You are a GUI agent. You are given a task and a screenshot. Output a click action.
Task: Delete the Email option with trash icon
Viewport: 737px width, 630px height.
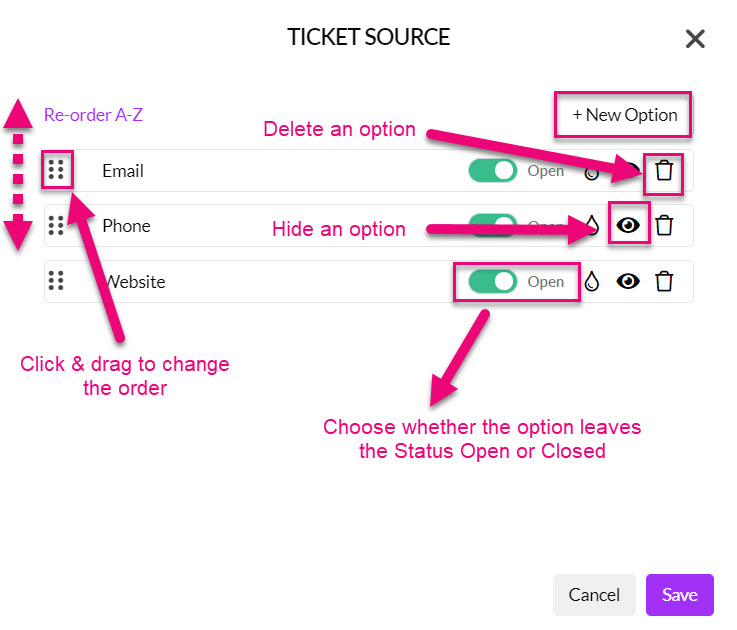[664, 170]
